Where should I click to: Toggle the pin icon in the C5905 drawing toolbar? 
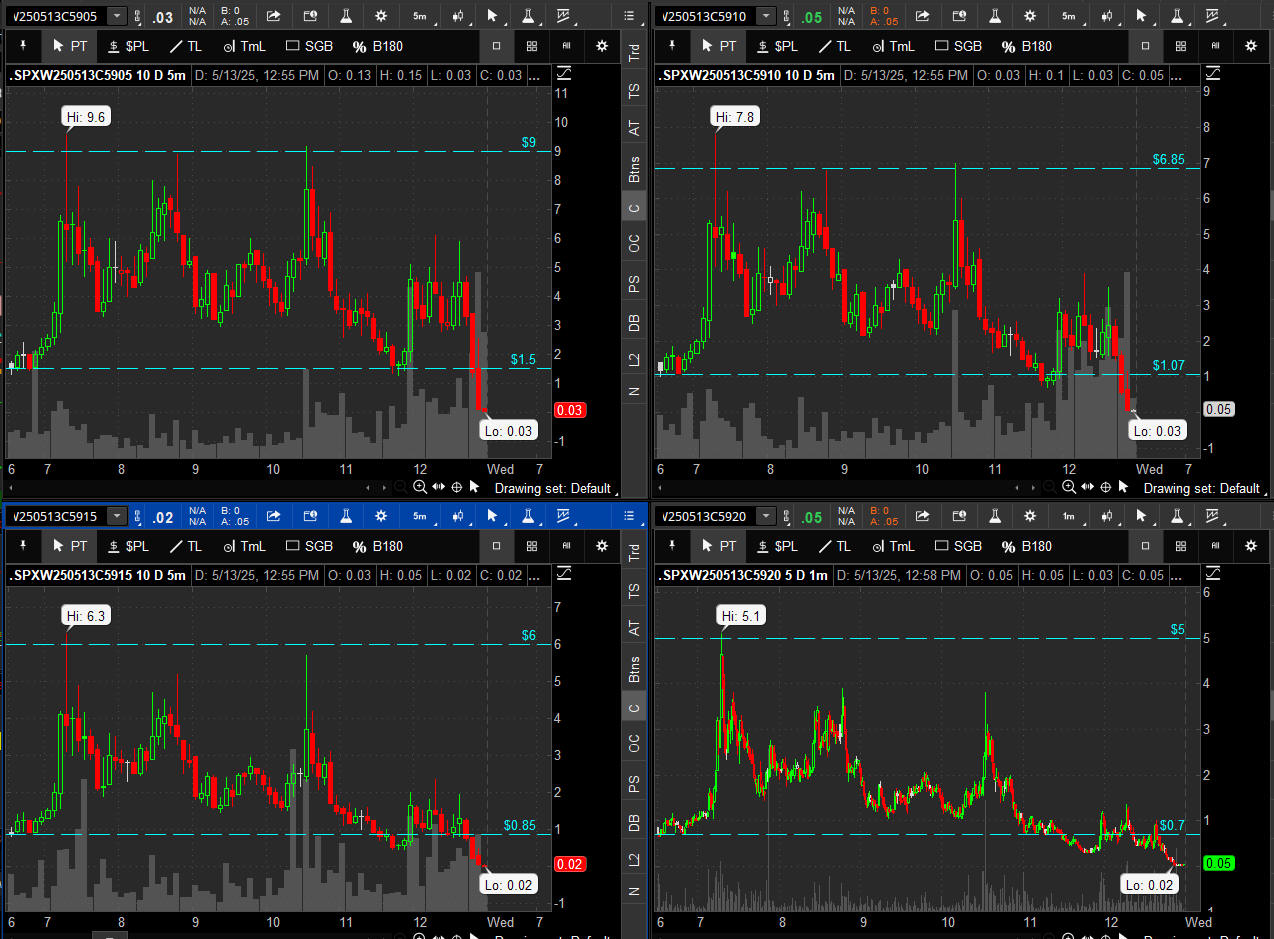pyautogui.click(x=22, y=46)
